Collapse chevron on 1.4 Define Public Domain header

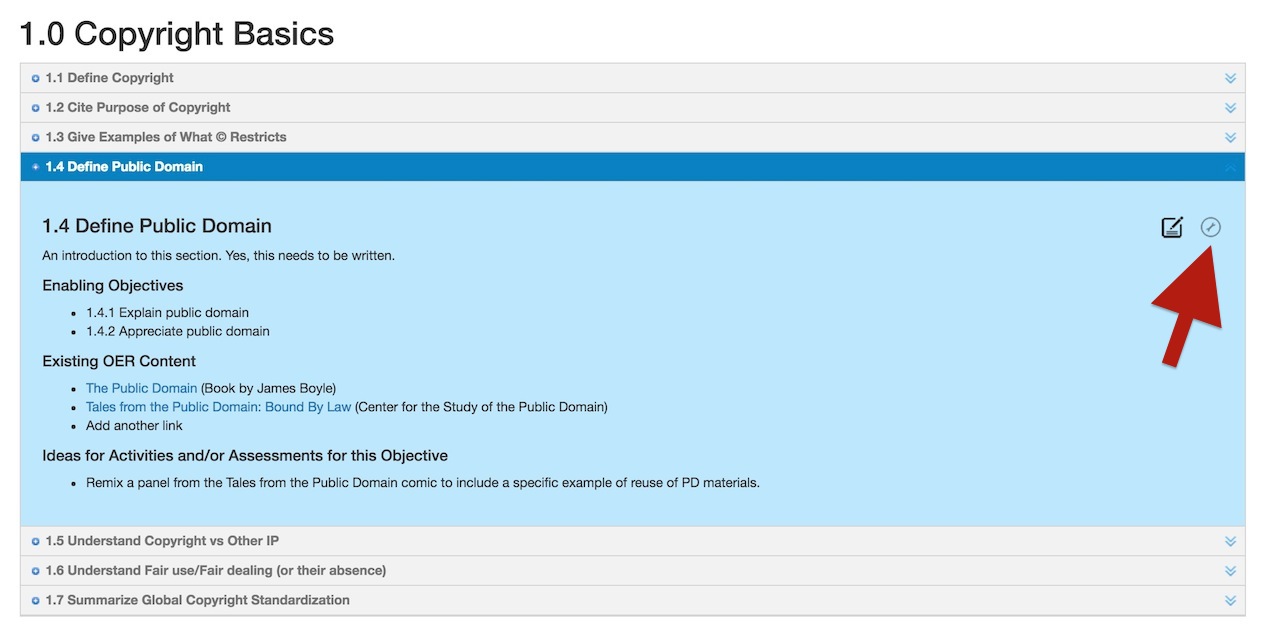[1230, 168]
